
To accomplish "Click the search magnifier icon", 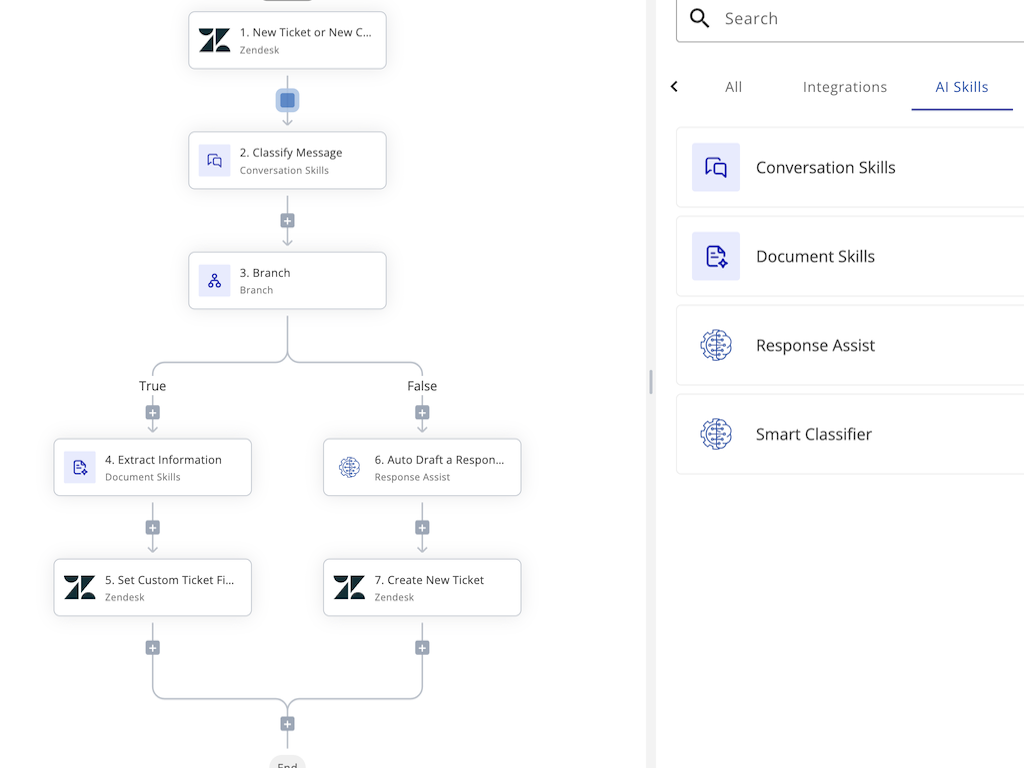I will tap(699, 18).
